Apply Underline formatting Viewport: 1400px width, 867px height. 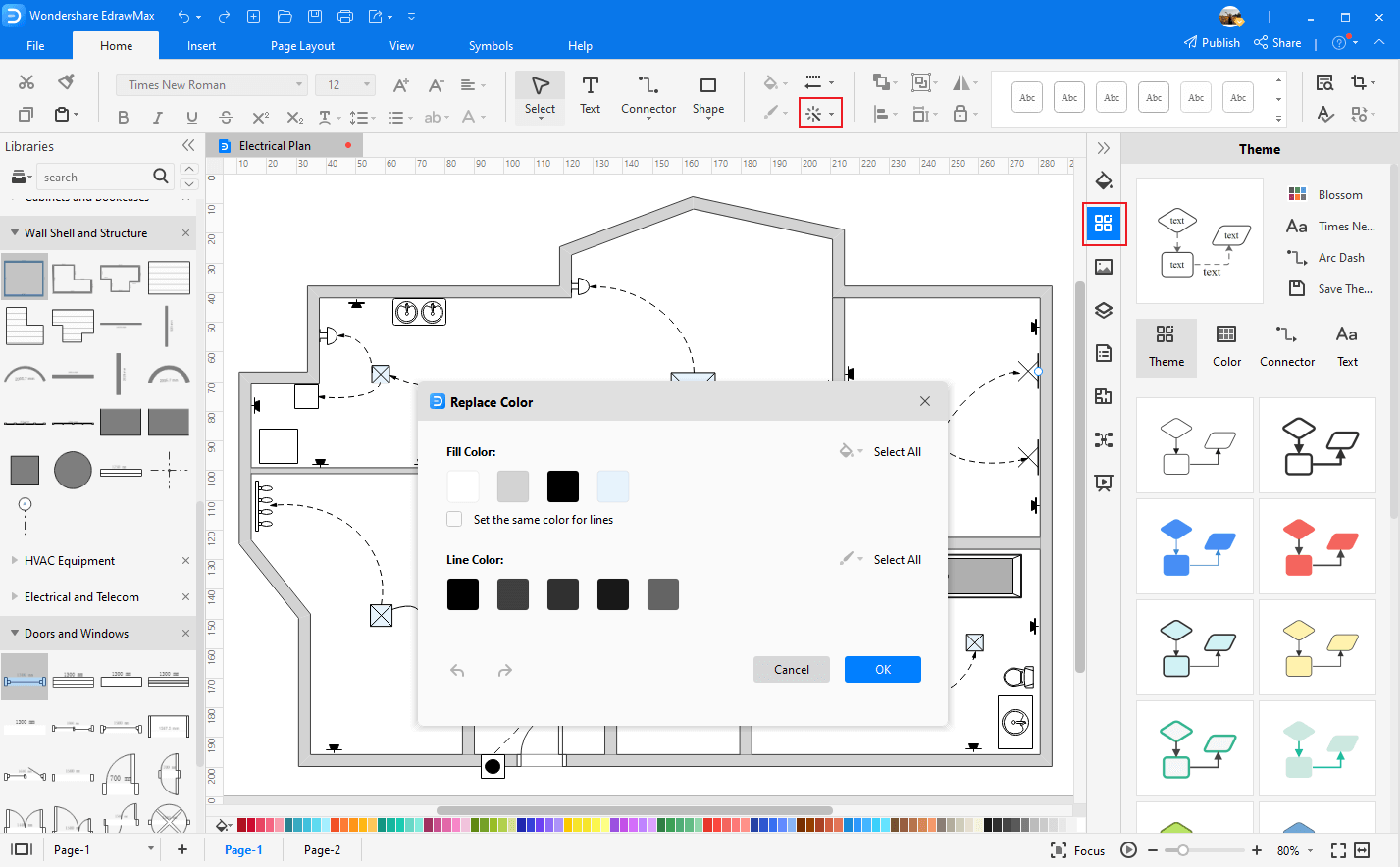point(191,117)
